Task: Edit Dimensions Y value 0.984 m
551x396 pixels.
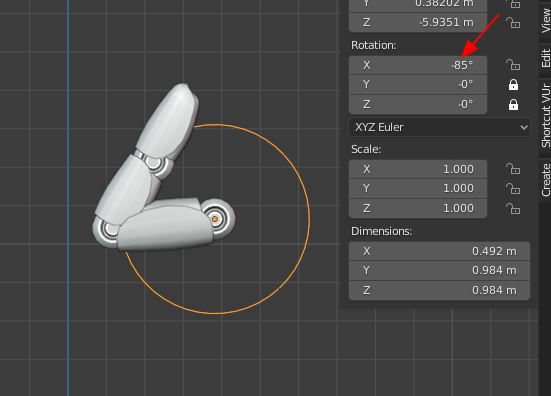Action: click(x=439, y=271)
